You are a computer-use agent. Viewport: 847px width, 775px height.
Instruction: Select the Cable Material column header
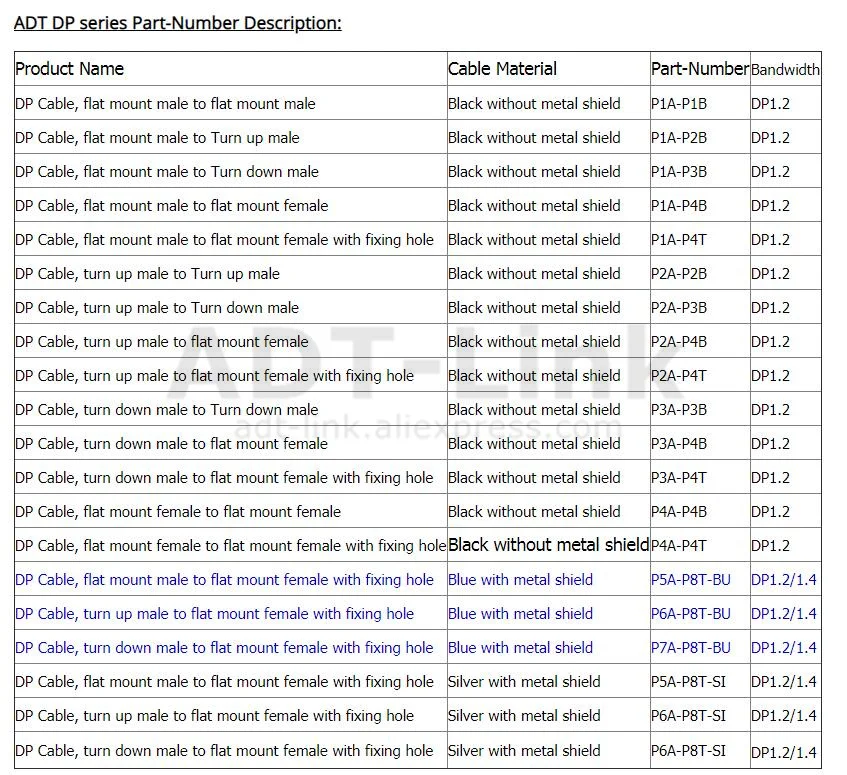[502, 69]
